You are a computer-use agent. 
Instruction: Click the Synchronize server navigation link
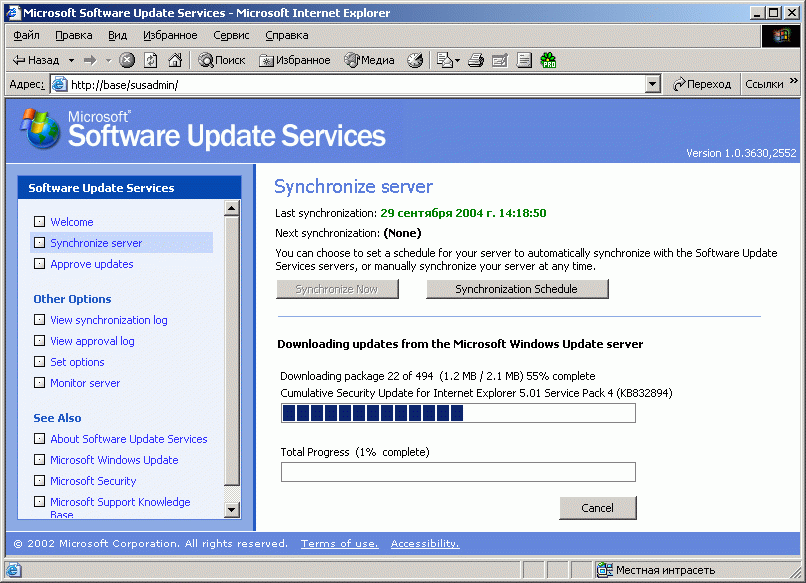click(96, 243)
